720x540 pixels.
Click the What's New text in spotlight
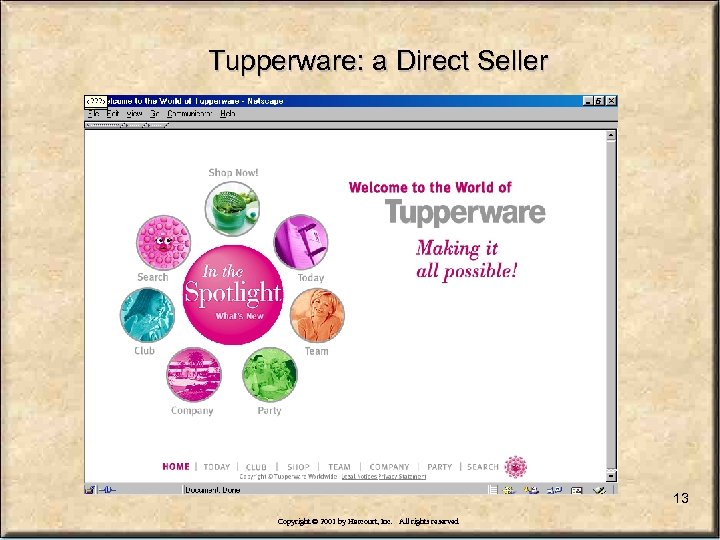tap(240, 316)
